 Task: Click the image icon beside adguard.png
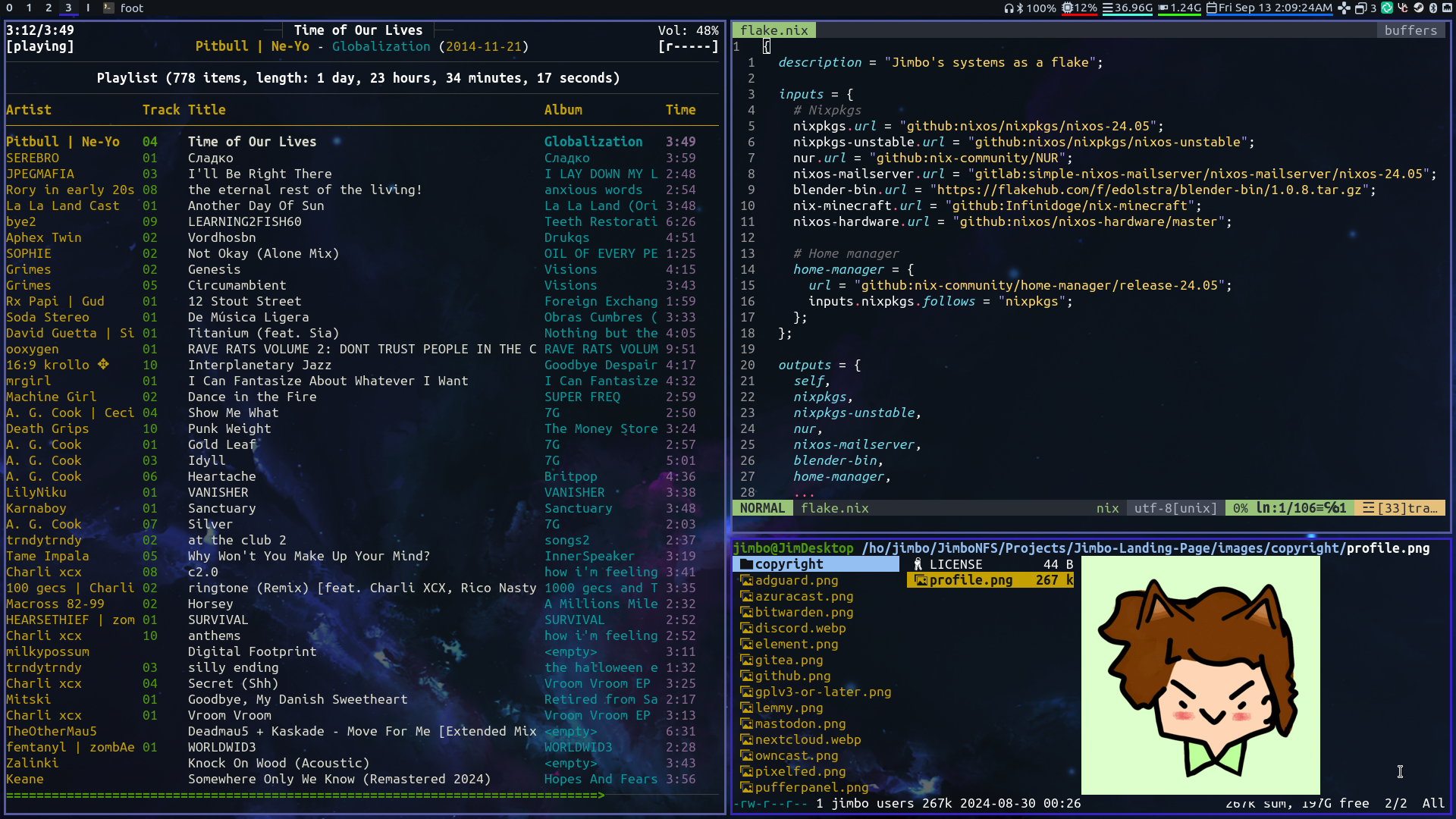(x=746, y=580)
